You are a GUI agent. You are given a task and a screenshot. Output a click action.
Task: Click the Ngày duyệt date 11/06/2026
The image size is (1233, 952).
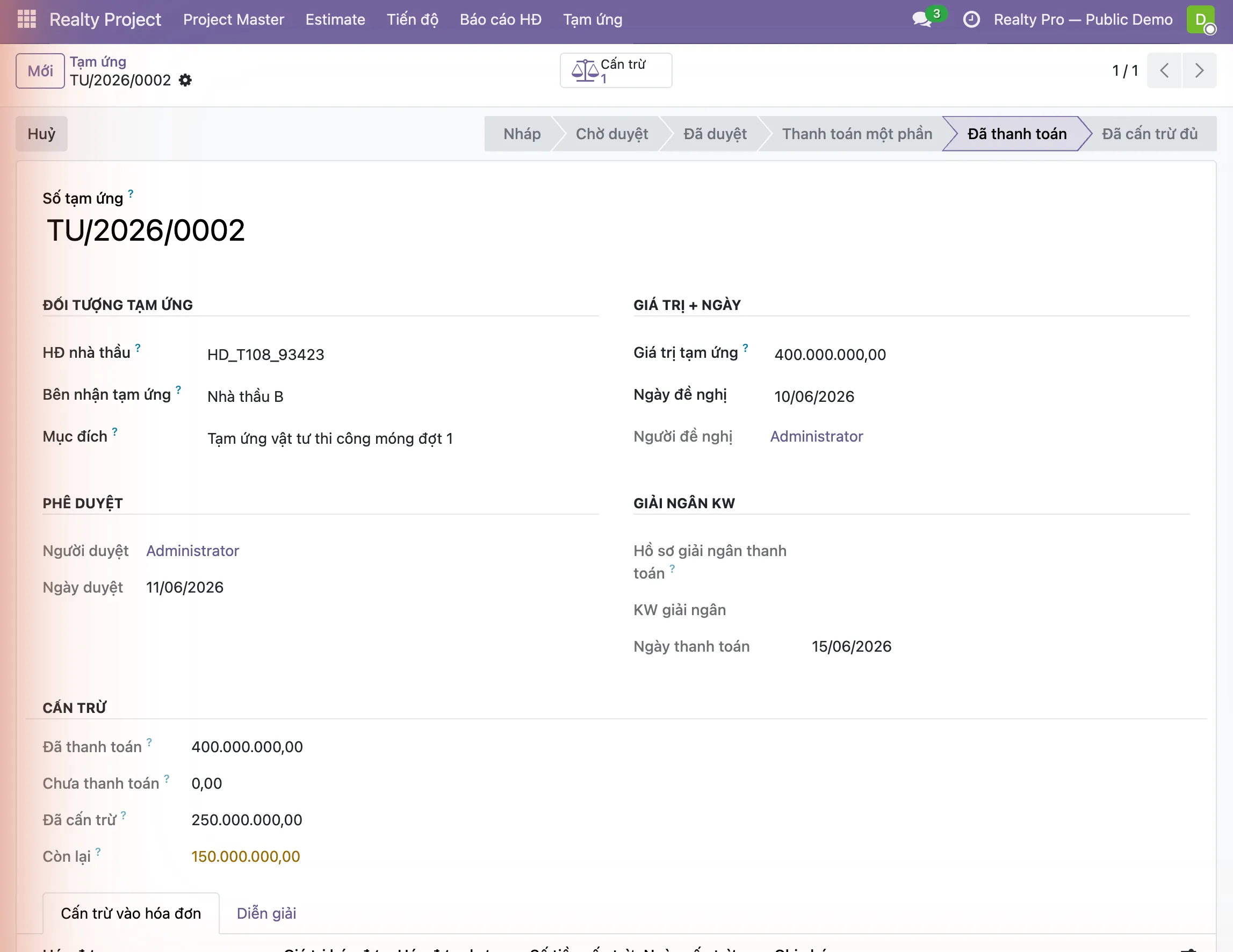pos(185,587)
